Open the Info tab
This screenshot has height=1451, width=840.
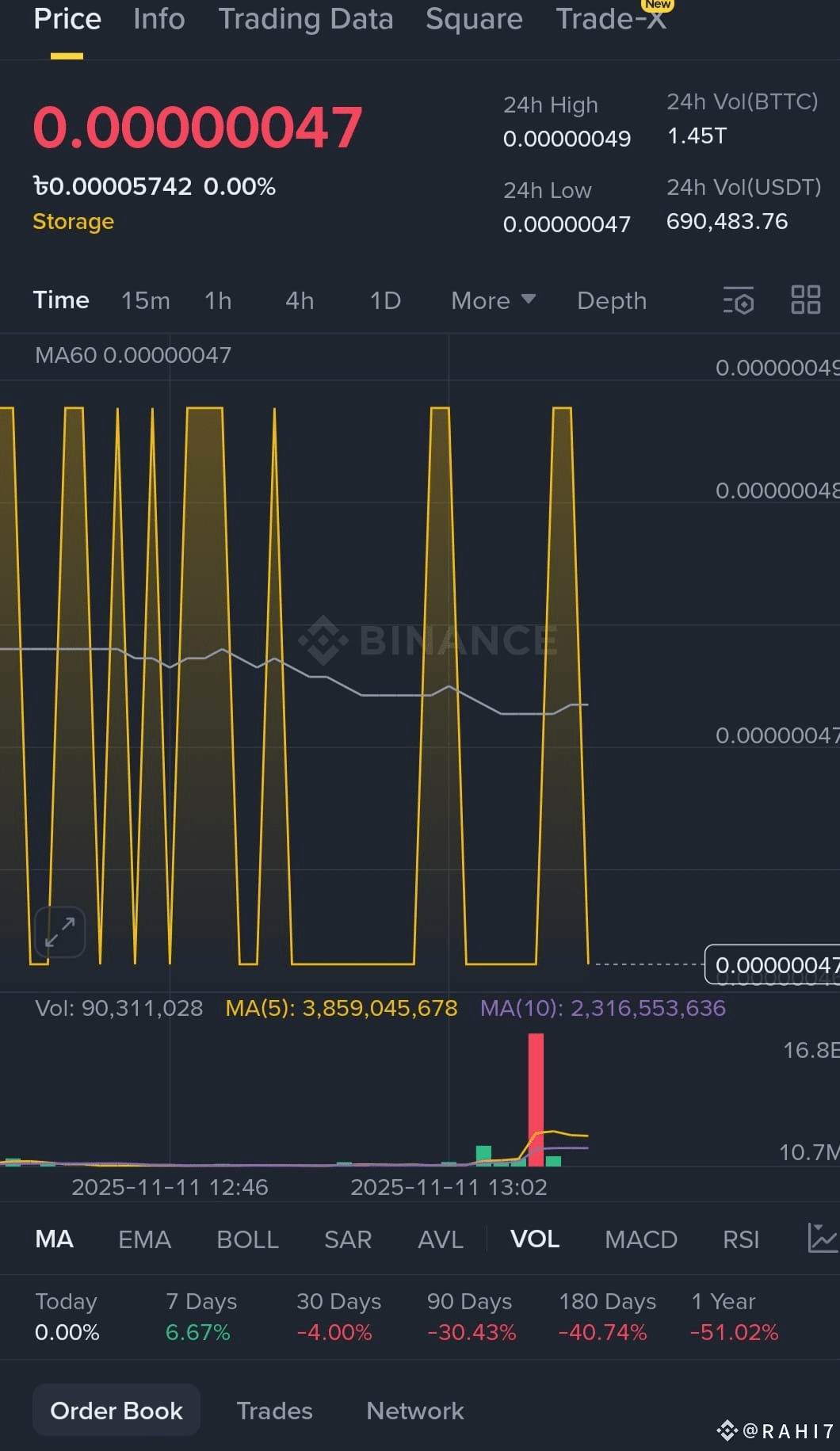tap(159, 19)
